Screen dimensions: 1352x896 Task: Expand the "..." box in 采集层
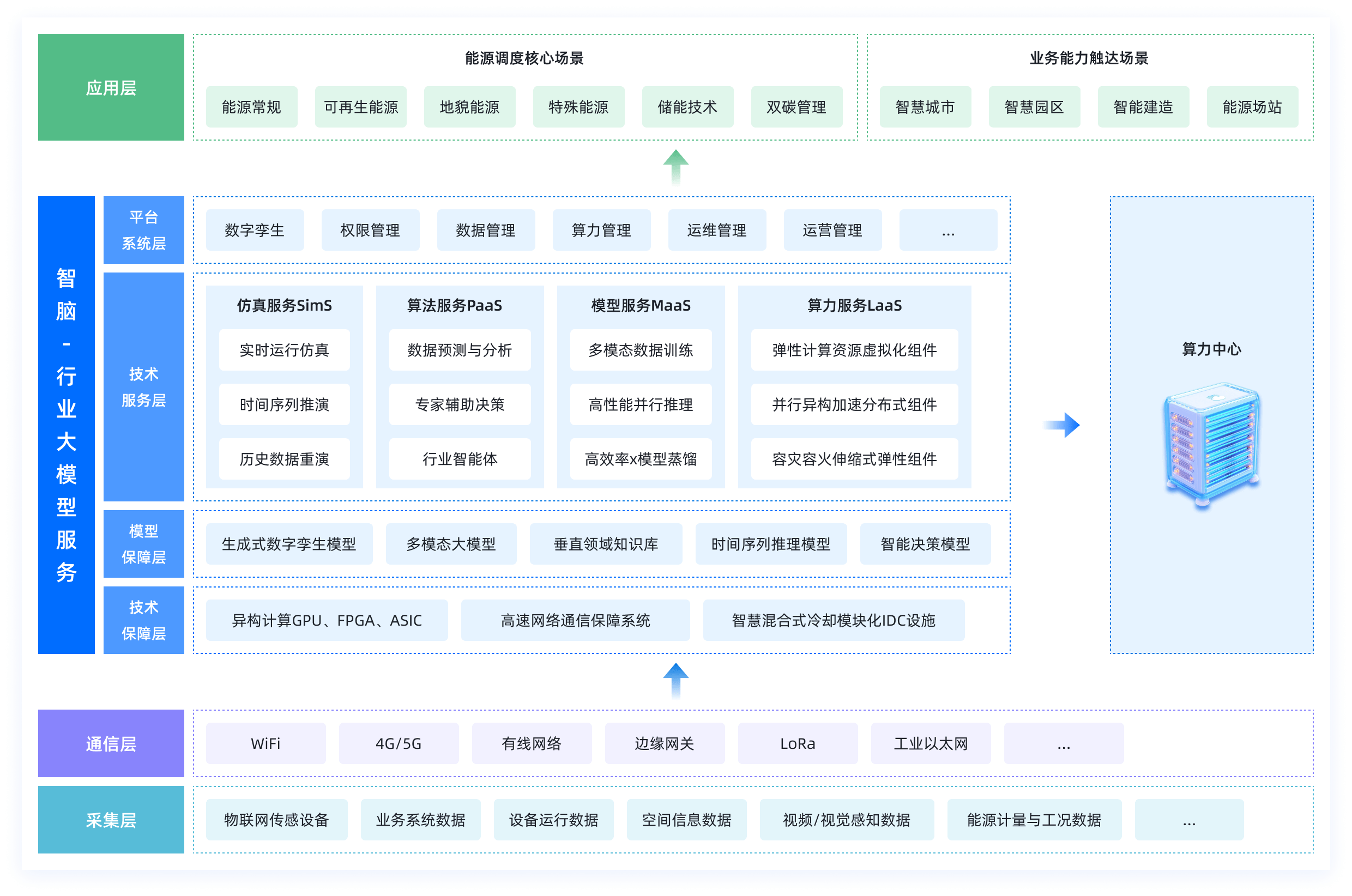1189,820
